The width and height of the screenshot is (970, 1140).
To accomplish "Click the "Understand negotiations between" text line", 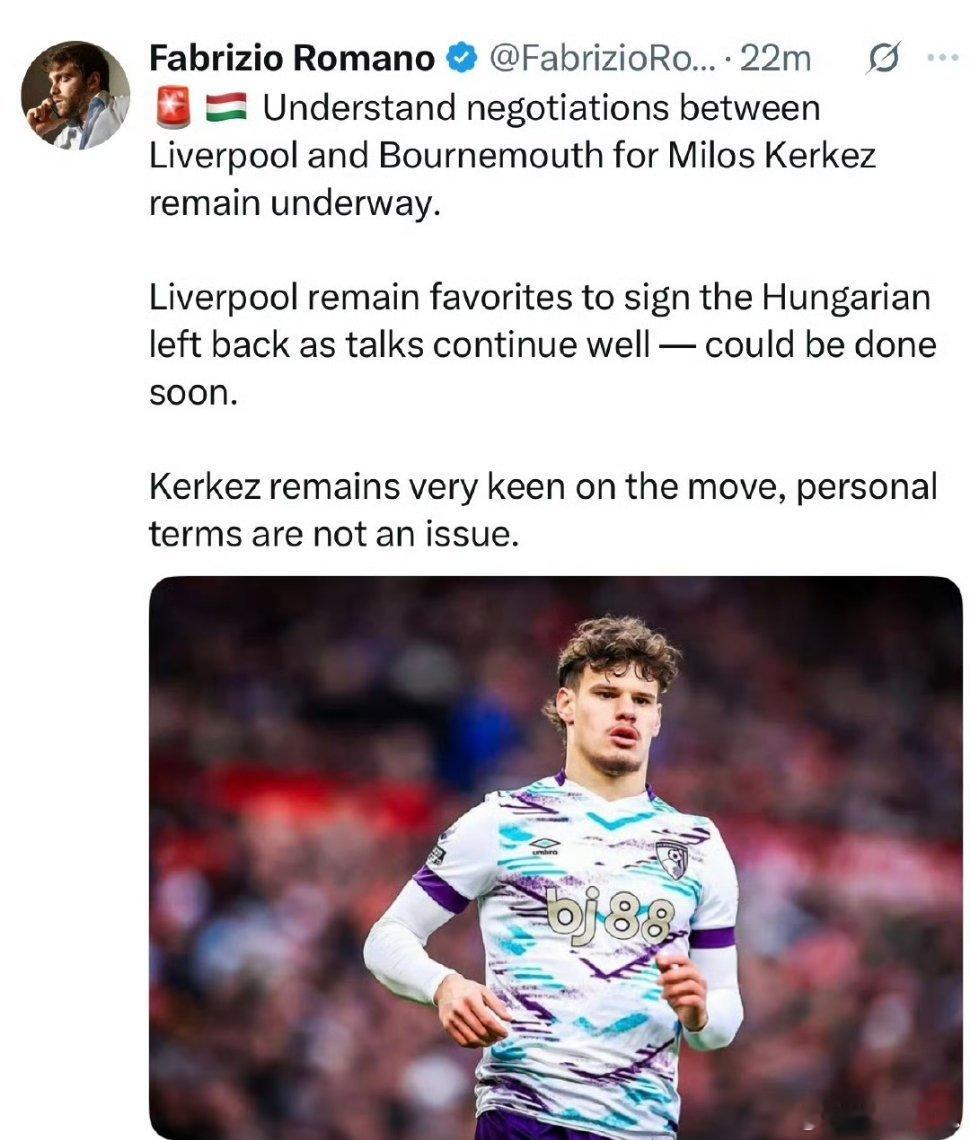I will pyautogui.click(x=541, y=108).
